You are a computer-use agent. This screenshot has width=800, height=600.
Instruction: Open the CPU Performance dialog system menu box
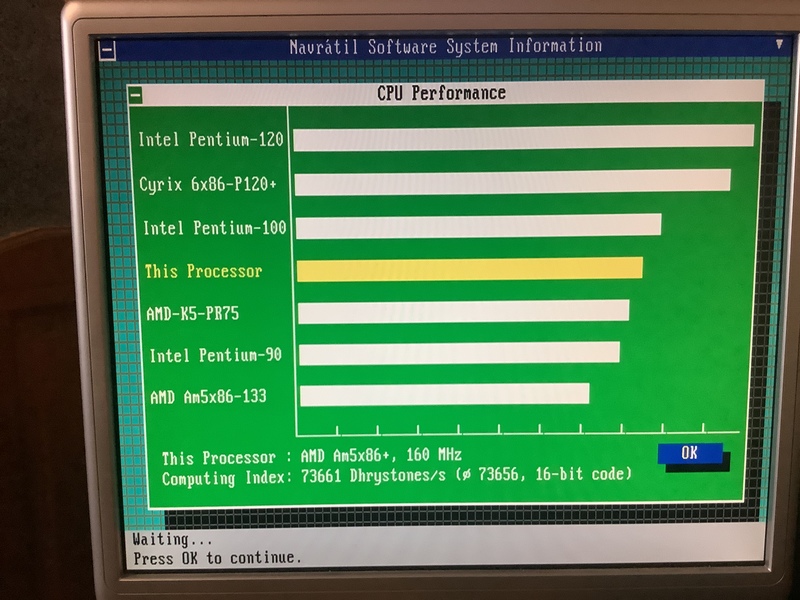[136, 95]
